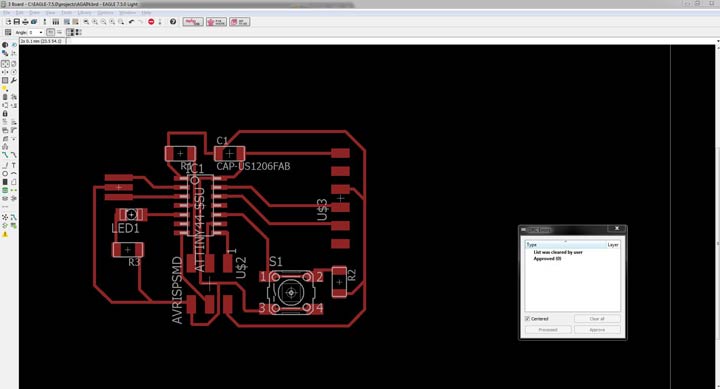Screen dimensions: 720x389
Task: Click the R2 resistor on board
Action: click(x=339, y=282)
